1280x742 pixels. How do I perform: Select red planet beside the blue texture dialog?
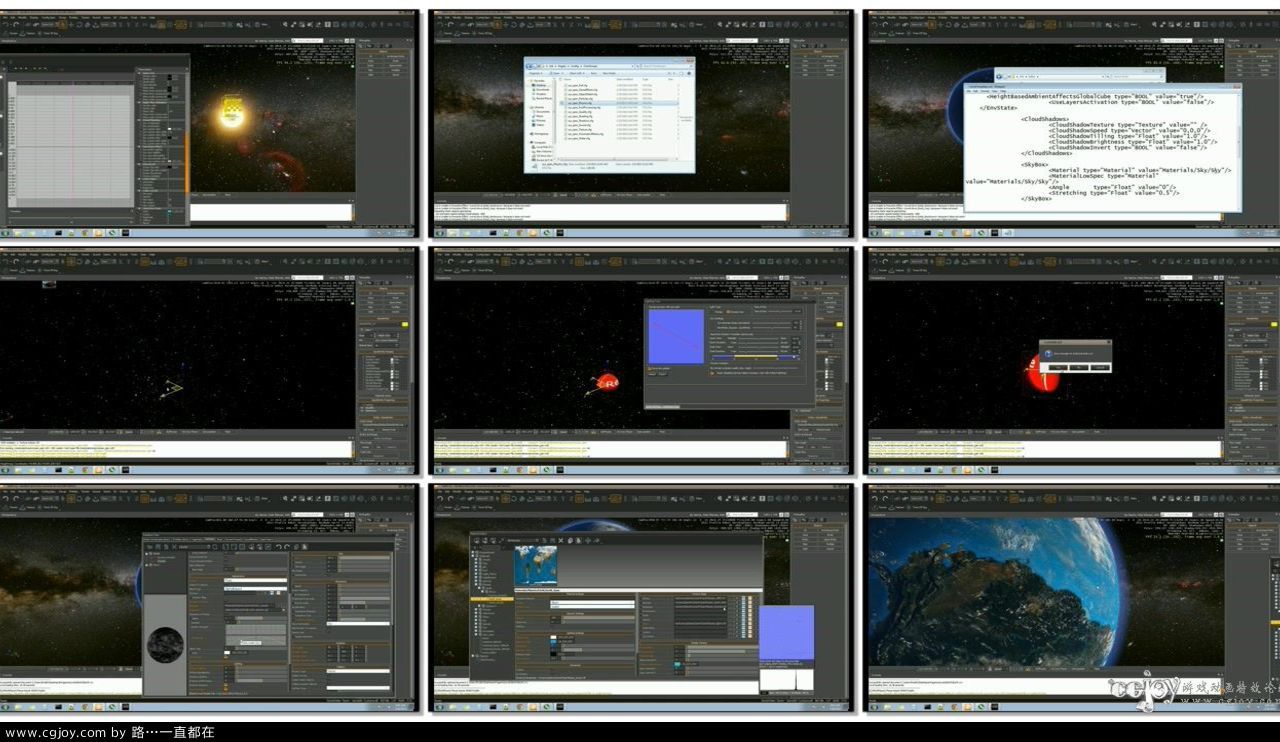tap(607, 381)
